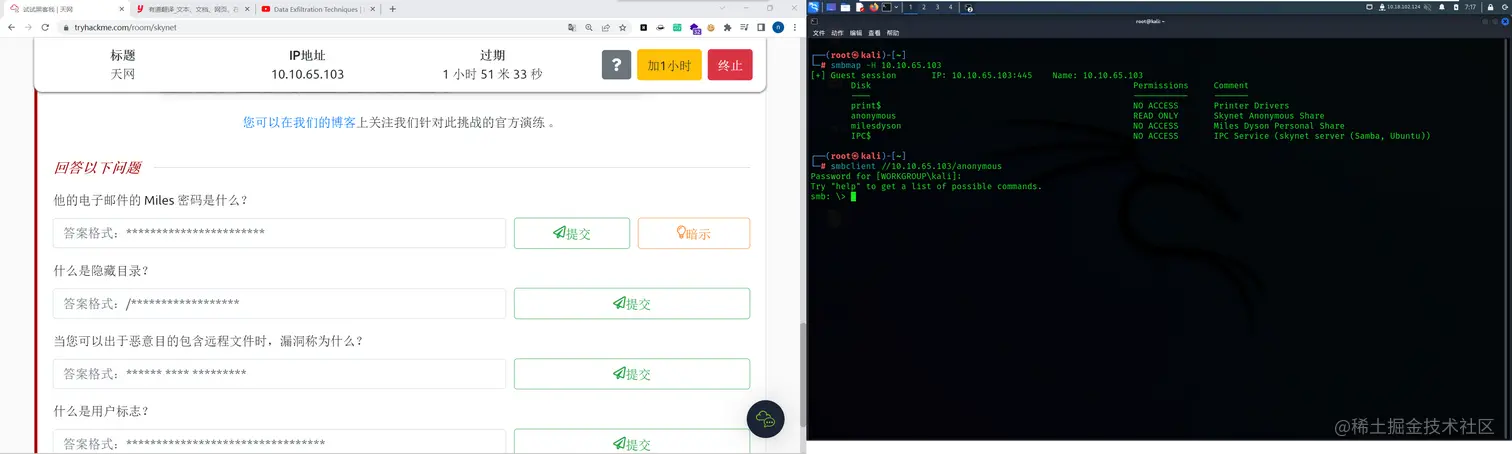Open the terminal 帮助 menu

[892, 33]
